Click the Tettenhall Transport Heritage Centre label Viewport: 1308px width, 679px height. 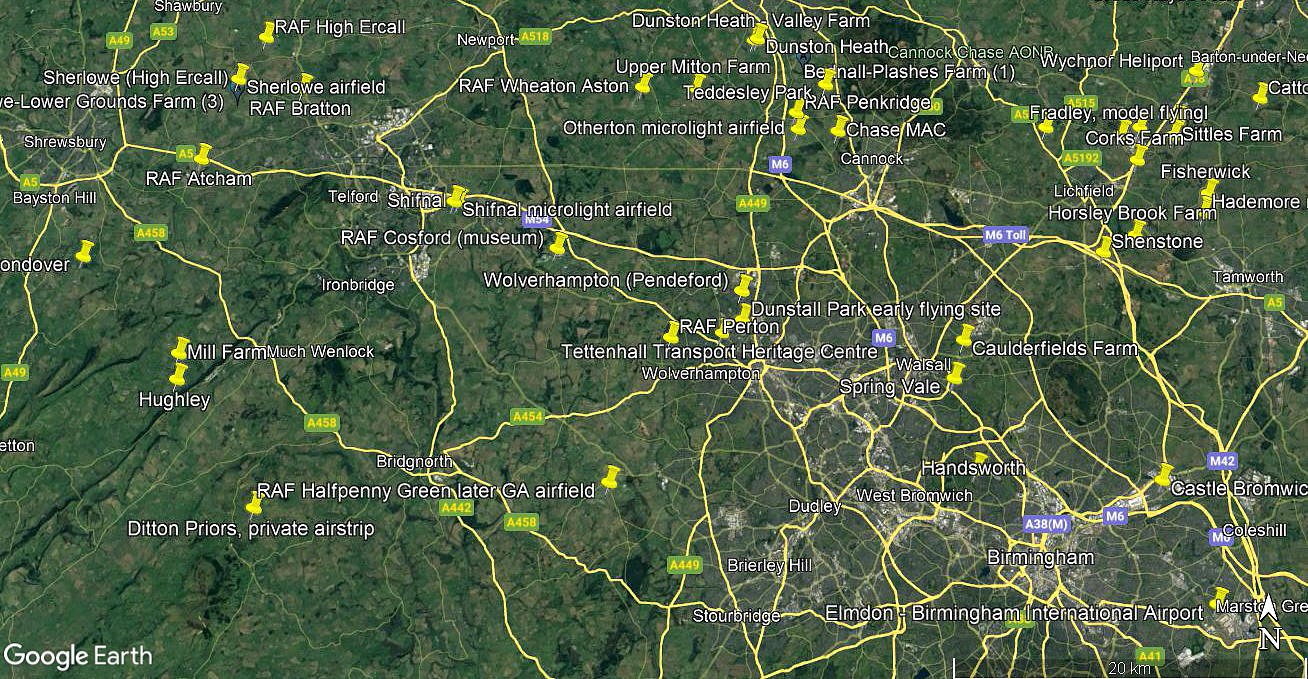tap(720, 352)
